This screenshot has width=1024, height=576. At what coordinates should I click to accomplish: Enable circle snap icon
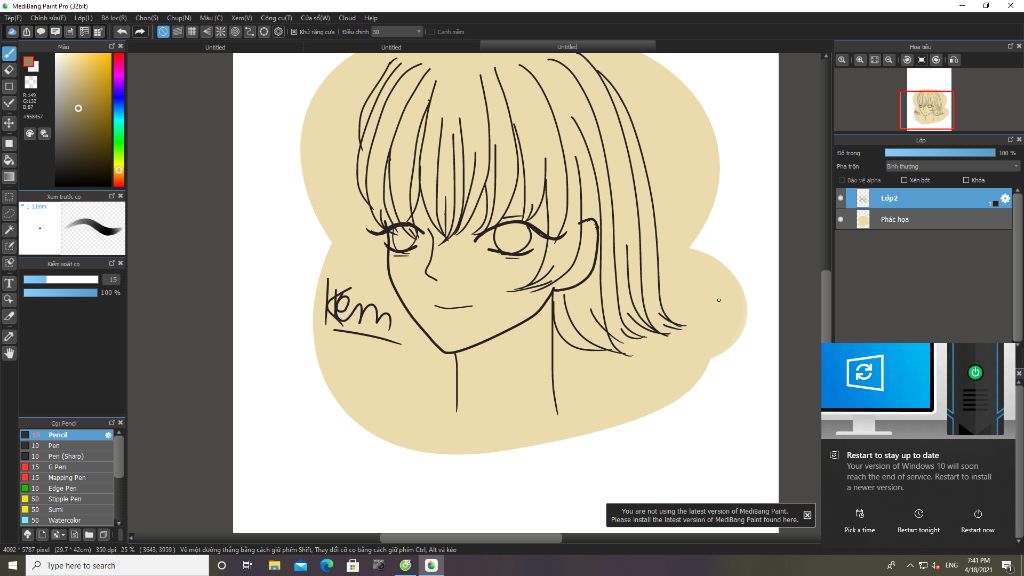pos(235,31)
